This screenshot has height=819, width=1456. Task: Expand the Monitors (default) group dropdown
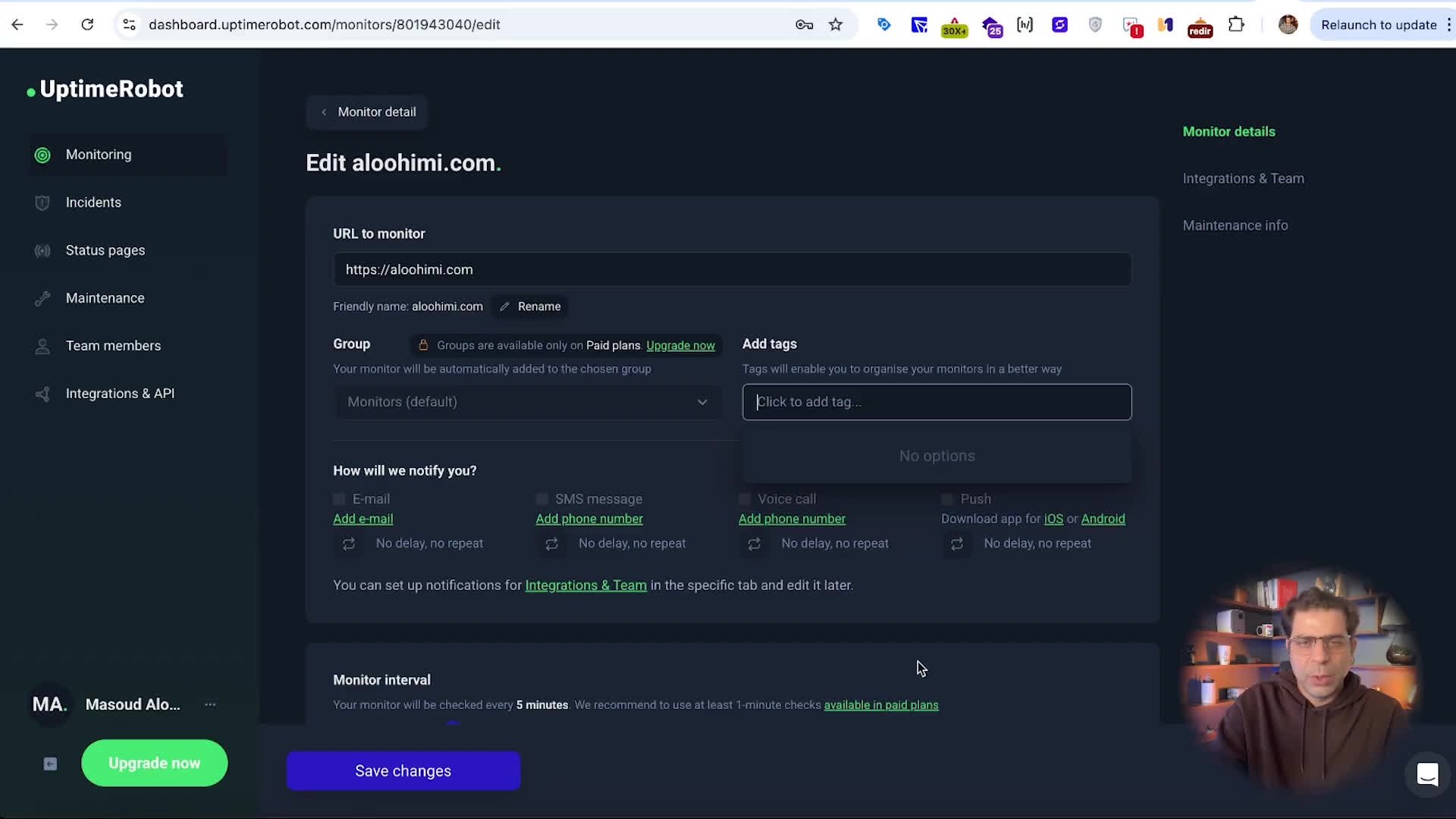(527, 402)
